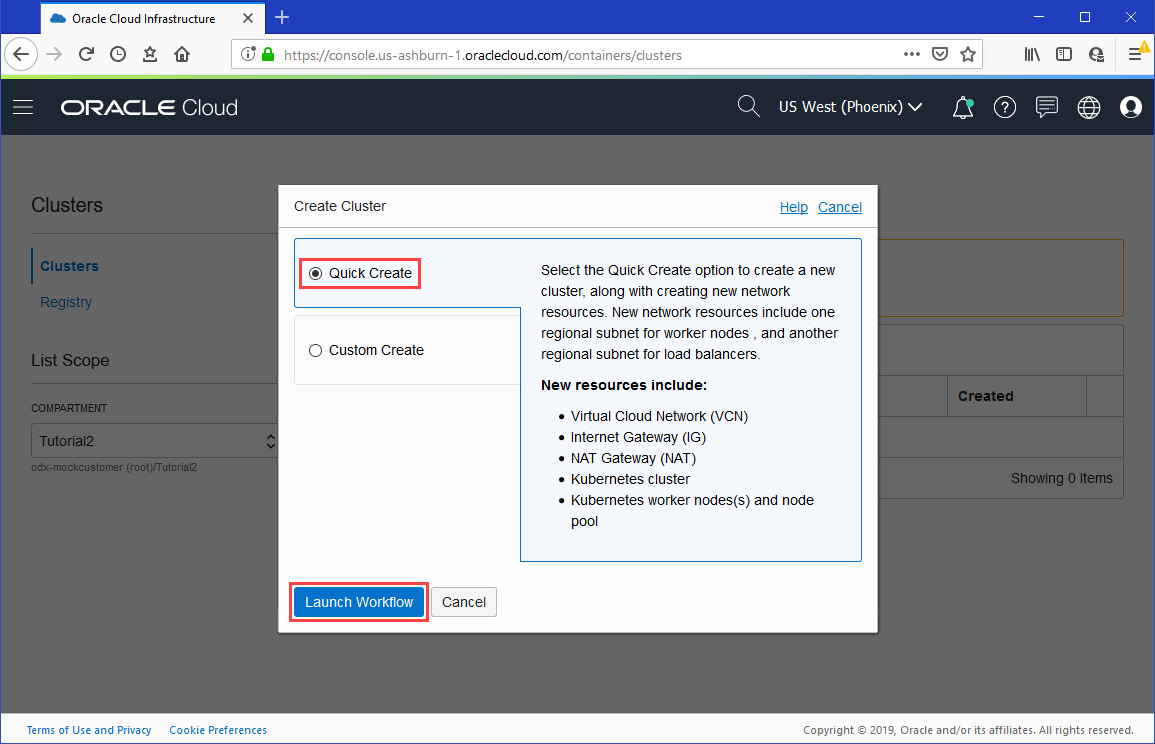Image resolution: width=1155 pixels, height=744 pixels.
Task: Click the Launch Workflow button
Action: click(x=359, y=602)
